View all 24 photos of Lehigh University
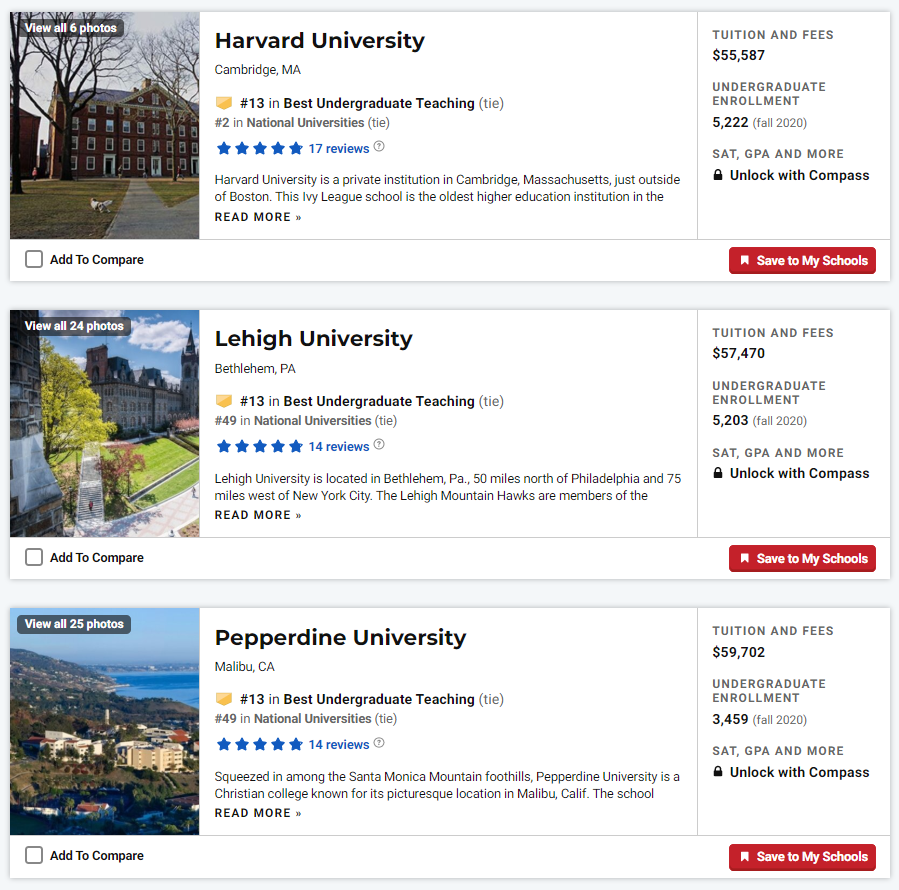Screen dimensions: 899x890 [74, 326]
